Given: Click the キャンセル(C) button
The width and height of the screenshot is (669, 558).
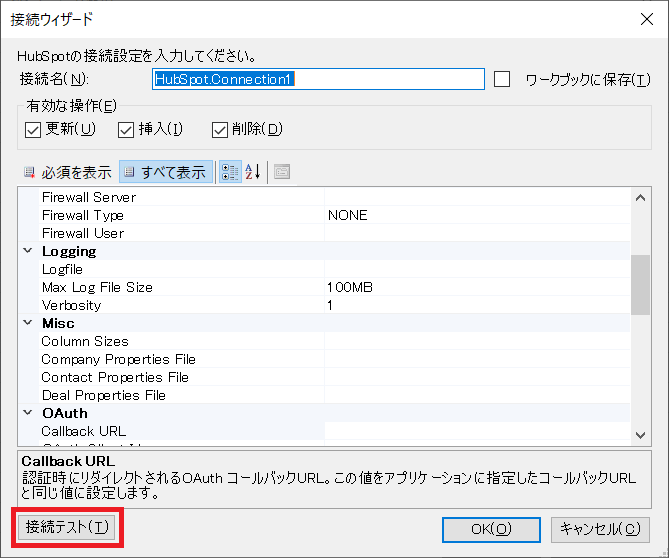Looking at the screenshot, I should pyautogui.click(x=600, y=529).
